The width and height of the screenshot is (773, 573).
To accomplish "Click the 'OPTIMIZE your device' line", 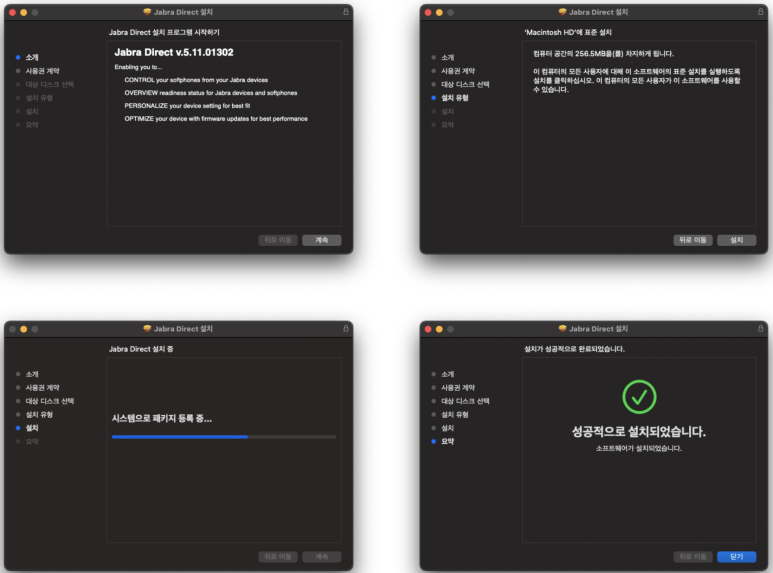I will [216, 119].
